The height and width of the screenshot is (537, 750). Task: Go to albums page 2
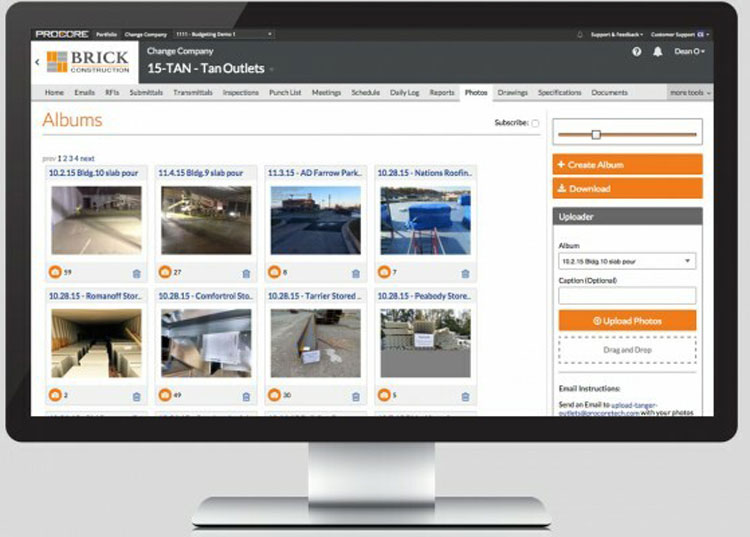pyautogui.click(x=64, y=158)
